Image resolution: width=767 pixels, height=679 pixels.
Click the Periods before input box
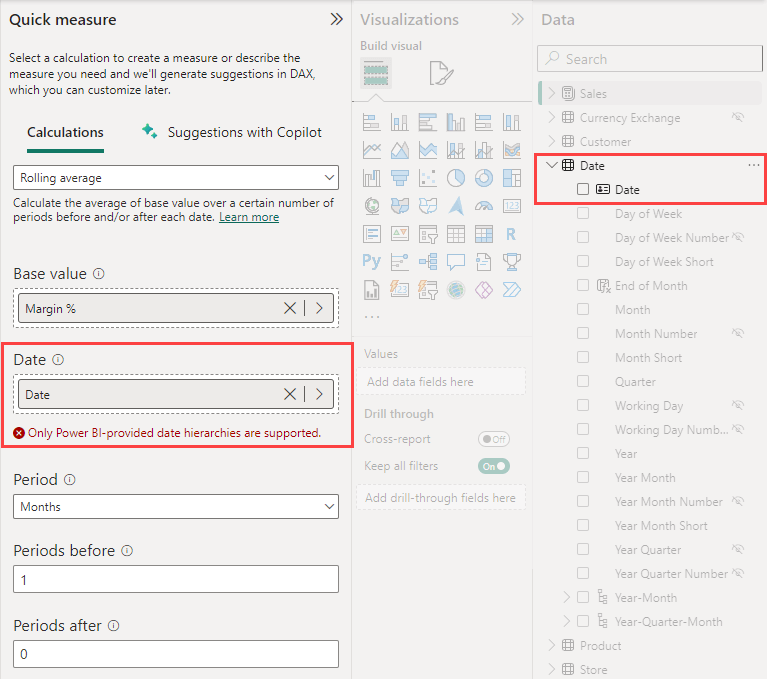(x=176, y=579)
